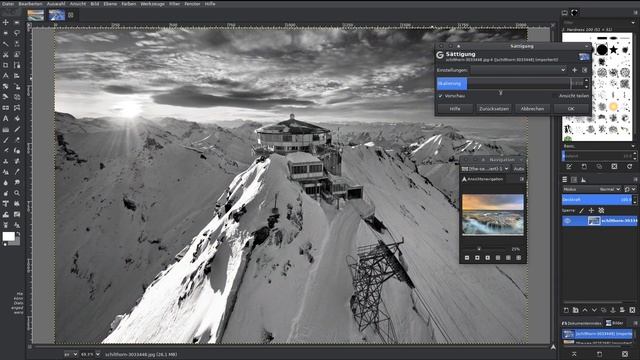Raise the layer with up arrow
Screen dimensions: 640x360
tap(585, 310)
